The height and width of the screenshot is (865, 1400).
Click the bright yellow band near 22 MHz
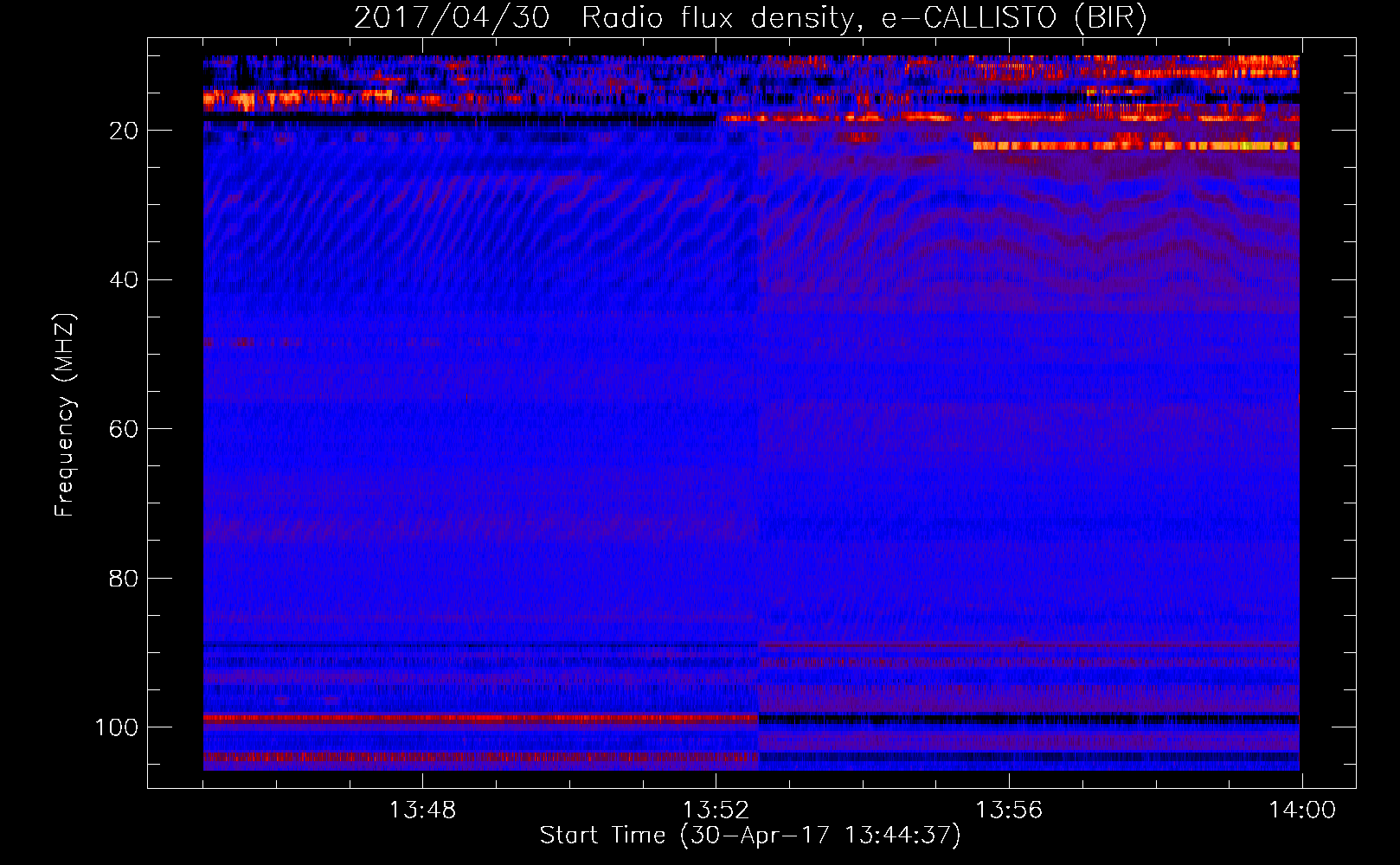(x=1136, y=146)
